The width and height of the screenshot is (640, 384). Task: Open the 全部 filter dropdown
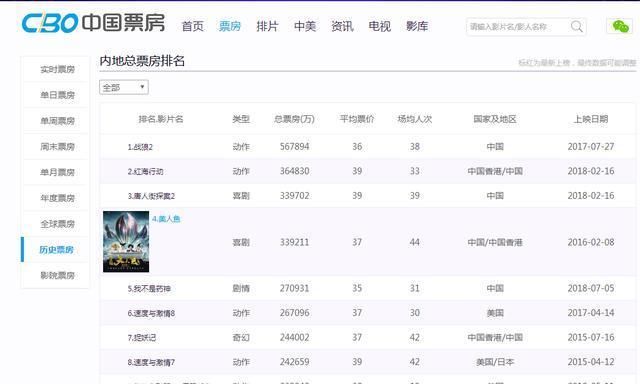pyautogui.click(x=124, y=87)
